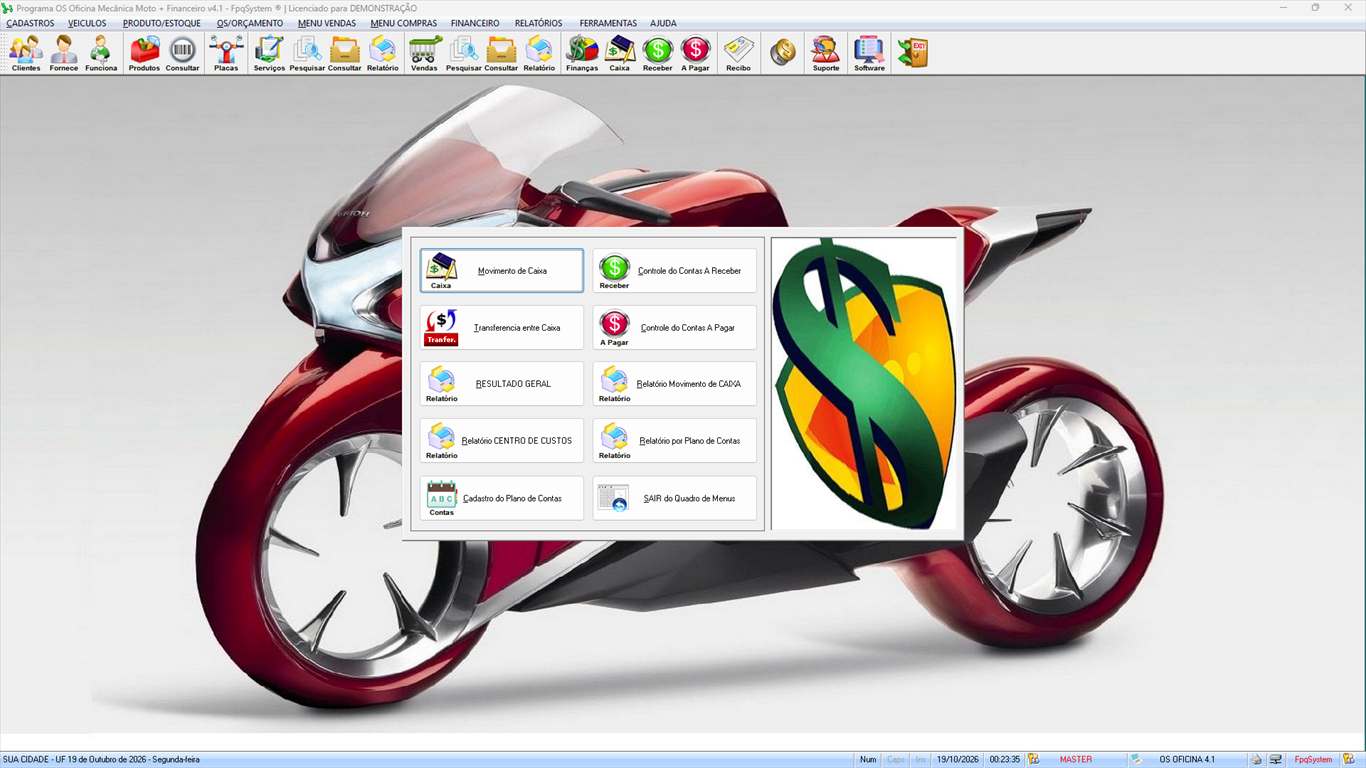The image size is (1366, 768).
Task: Open the Finanças toolbar icon
Action: coord(582,53)
